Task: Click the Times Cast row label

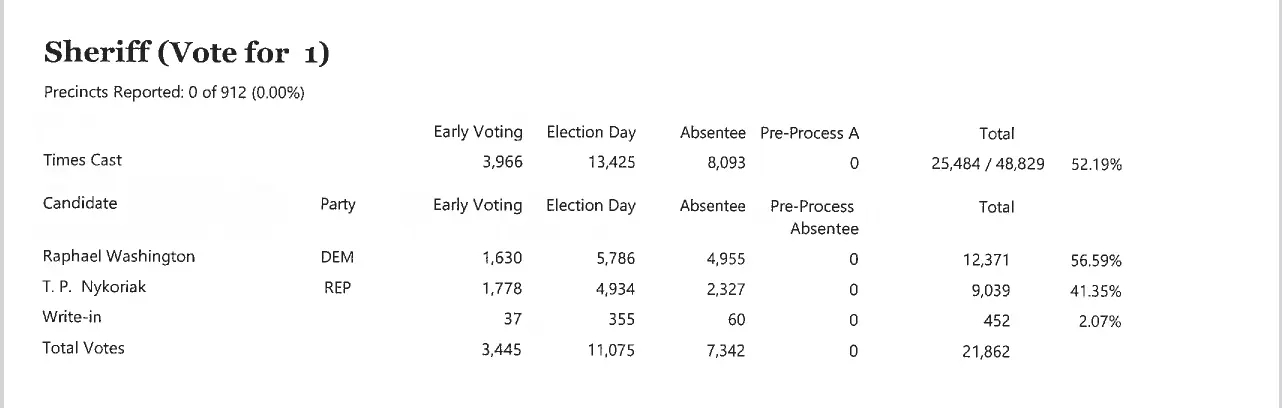Action: pos(82,160)
